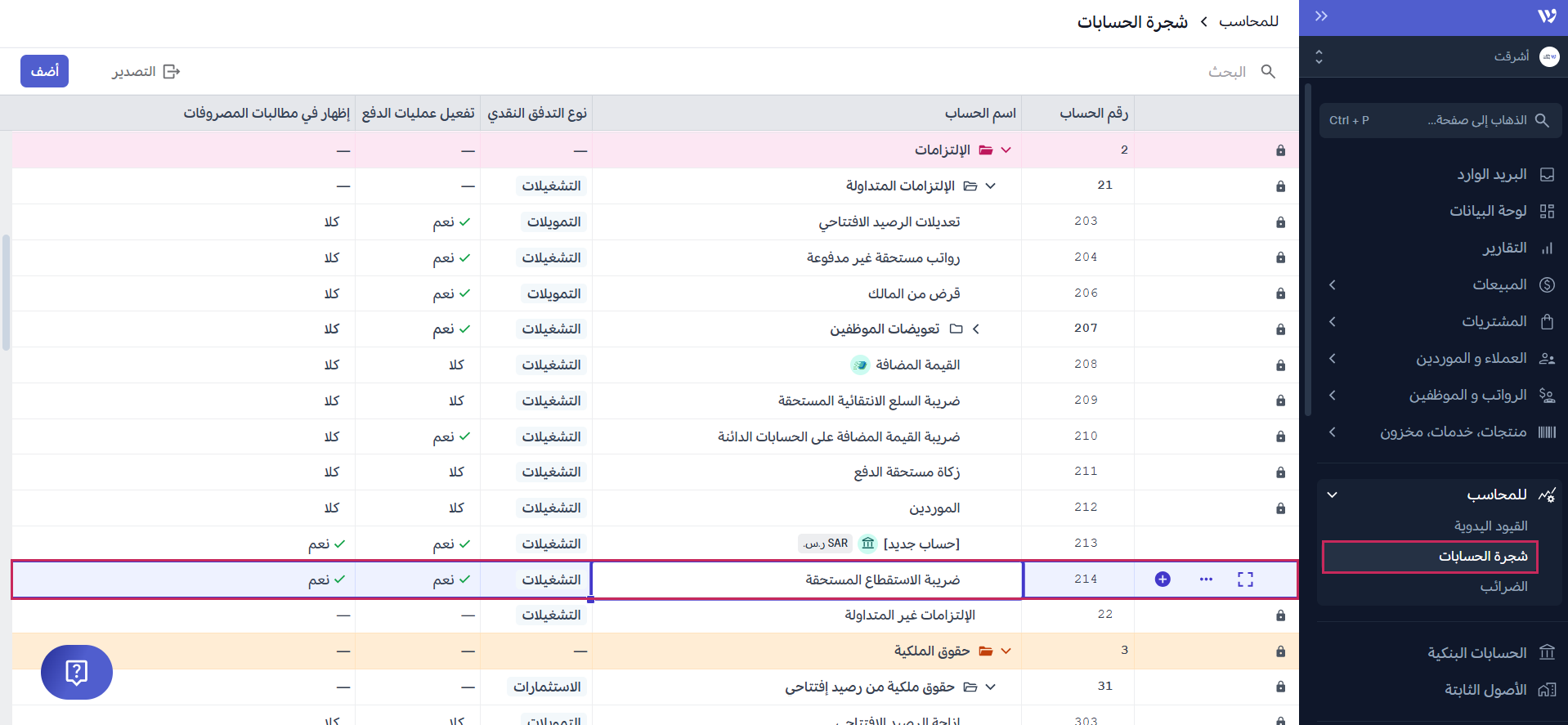The width and height of the screenshot is (1568, 725).
Task: Collapse the sidebar with double-arrow icon
Action: click(x=1321, y=16)
